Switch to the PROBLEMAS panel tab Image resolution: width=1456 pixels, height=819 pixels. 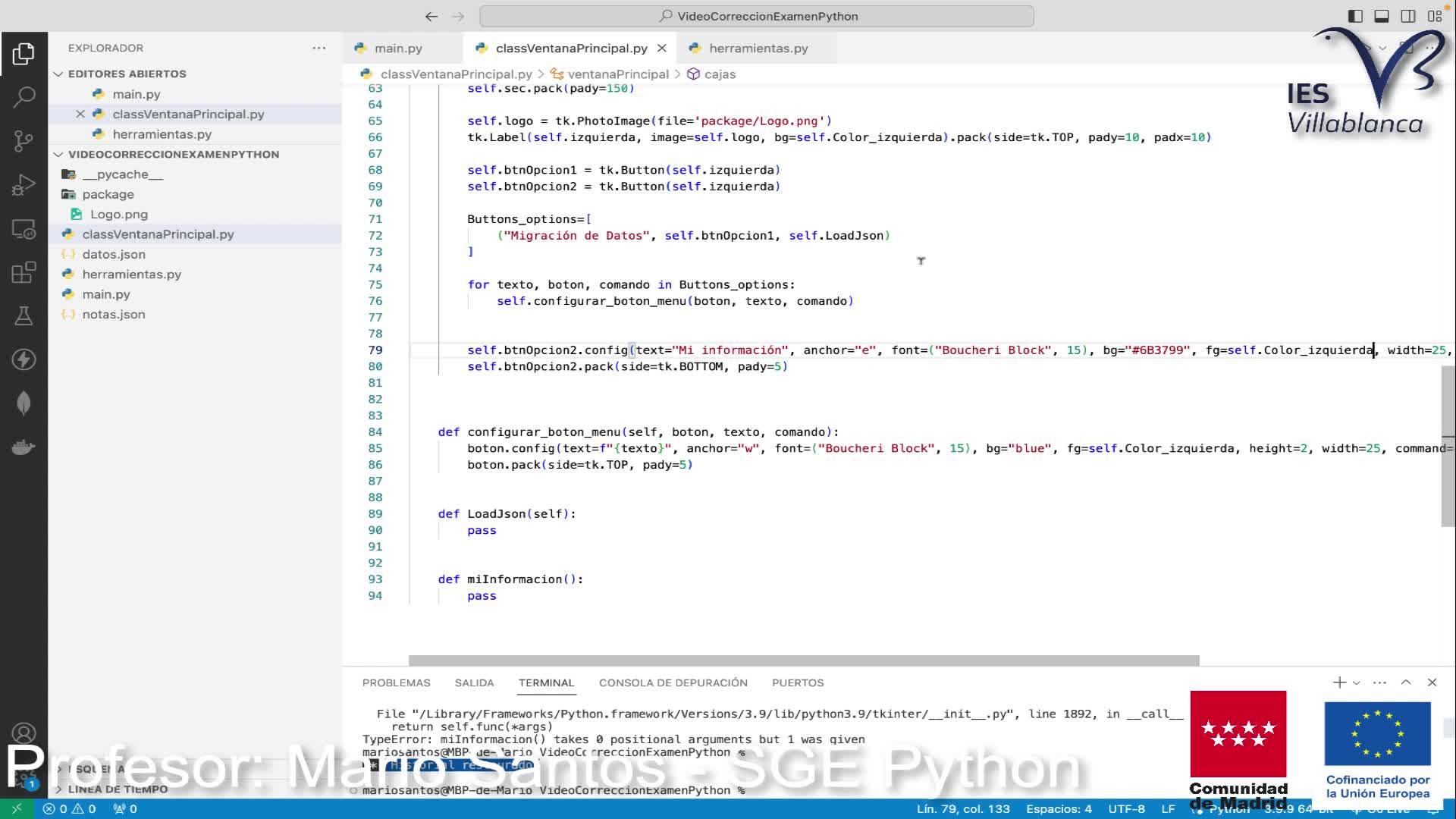tap(396, 682)
